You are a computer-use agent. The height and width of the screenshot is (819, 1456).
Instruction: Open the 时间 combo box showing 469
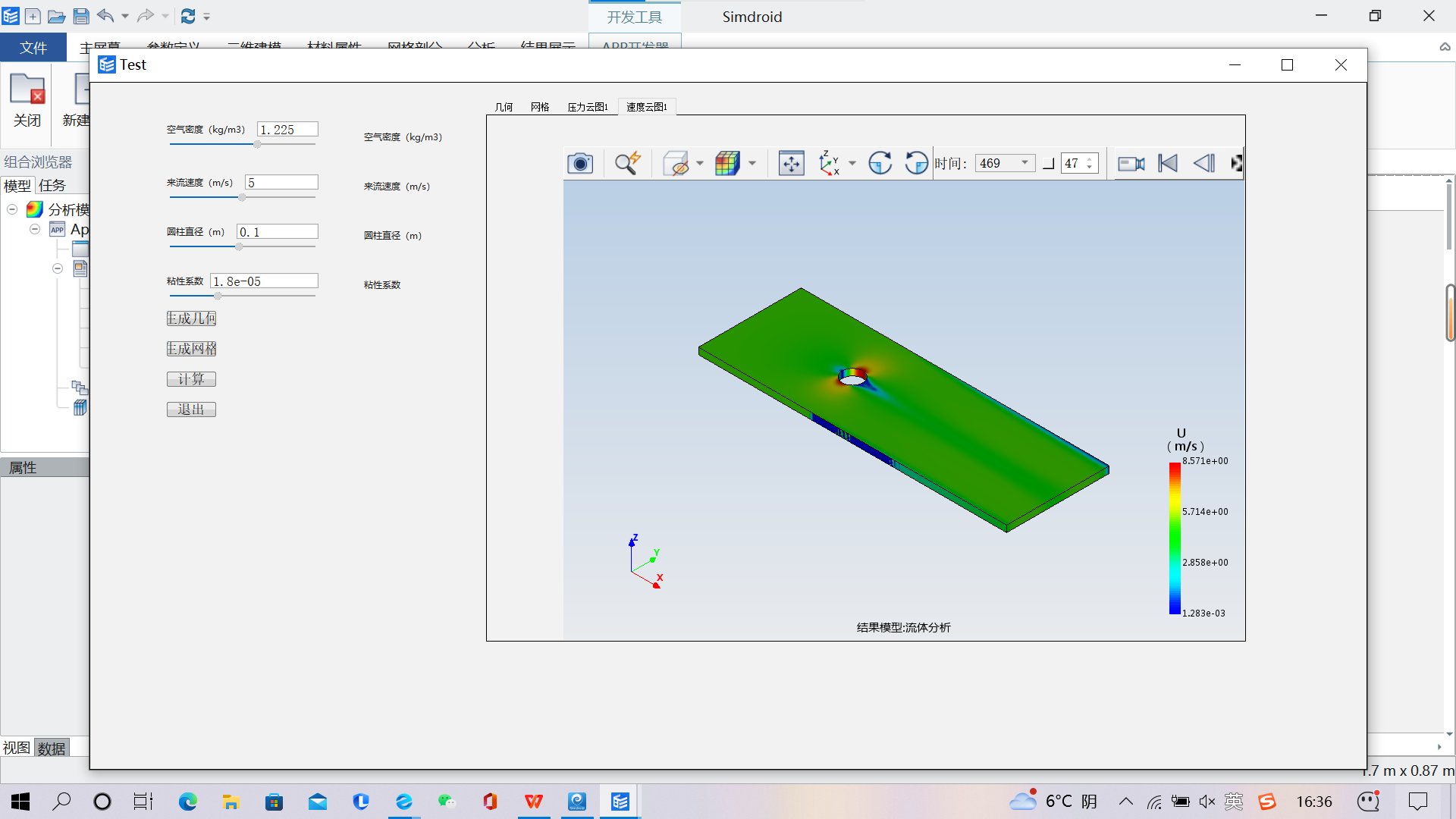(x=1005, y=163)
